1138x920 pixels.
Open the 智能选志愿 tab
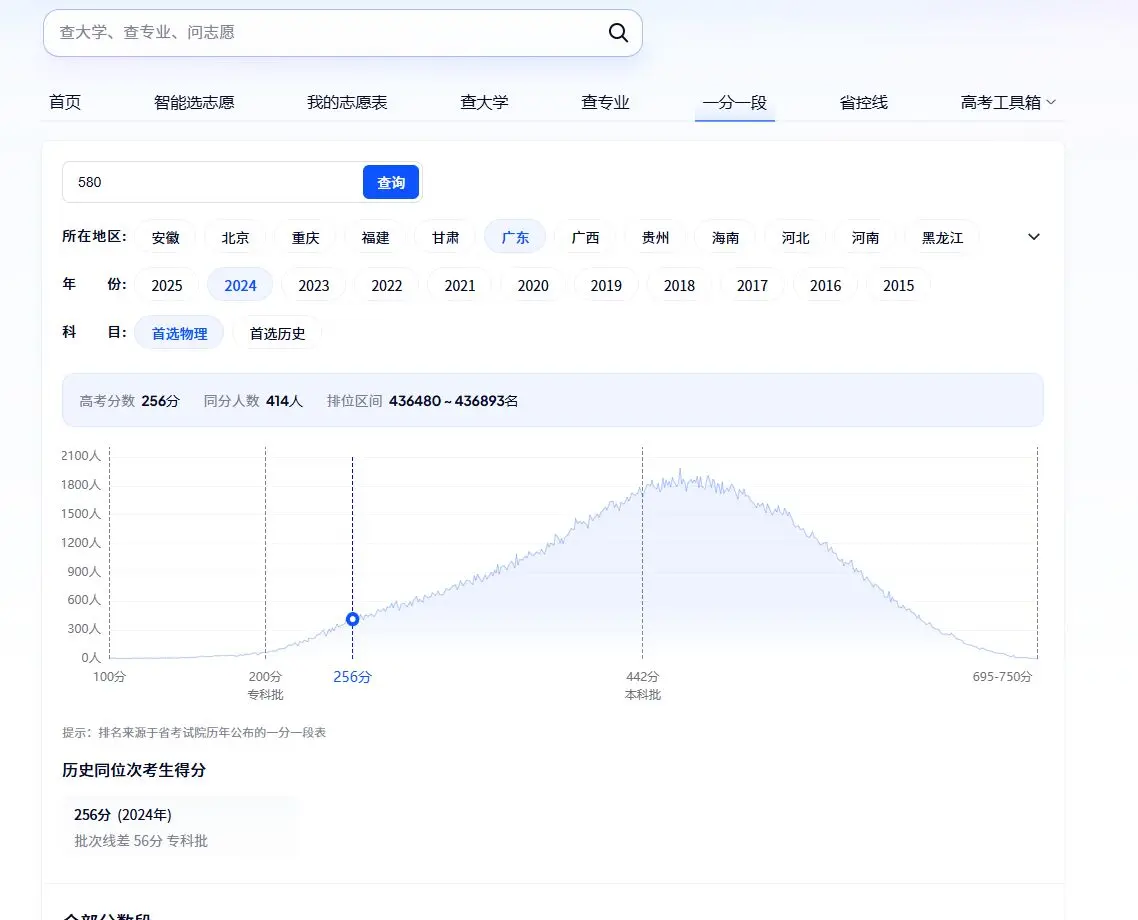coord(194,102)
